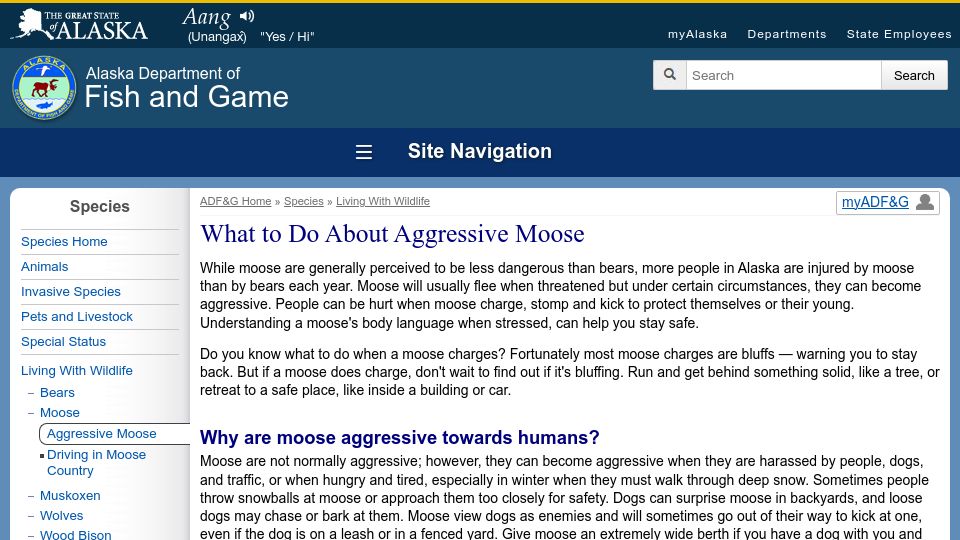Open Species Home in sidebar

coord(64,242)
